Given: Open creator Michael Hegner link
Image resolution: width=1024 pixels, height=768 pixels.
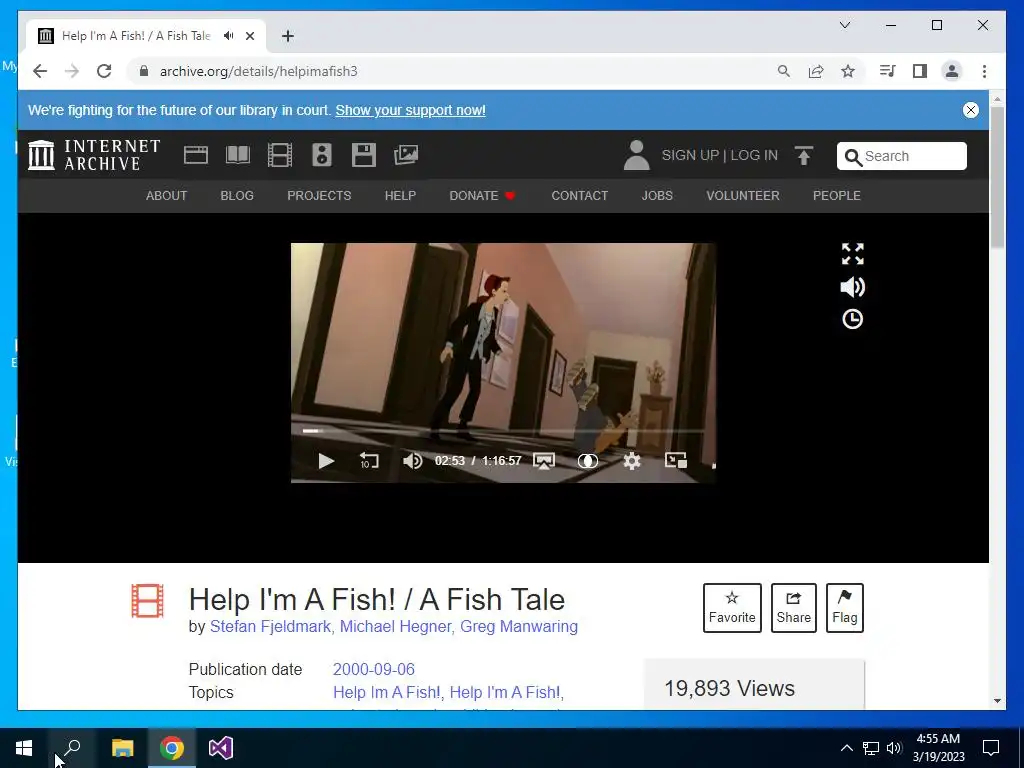Looking at the screenshot, I should pyautogui.click(x=395, y=626).
